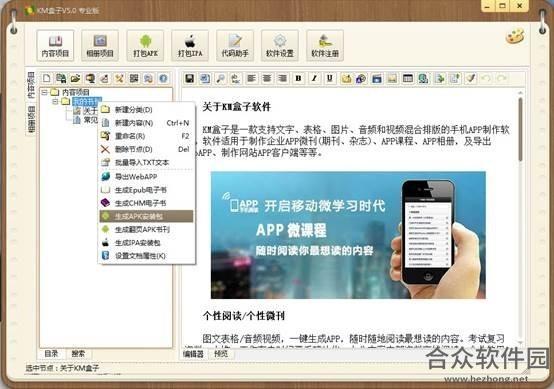Switch to the 预览 tab
The image size is (554, 389).
coord(221,354)
